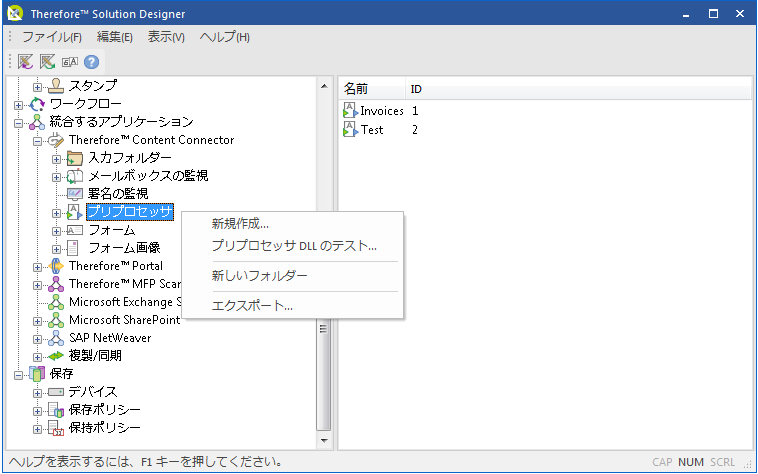Click the 保存 storage icon

point(37,373)
